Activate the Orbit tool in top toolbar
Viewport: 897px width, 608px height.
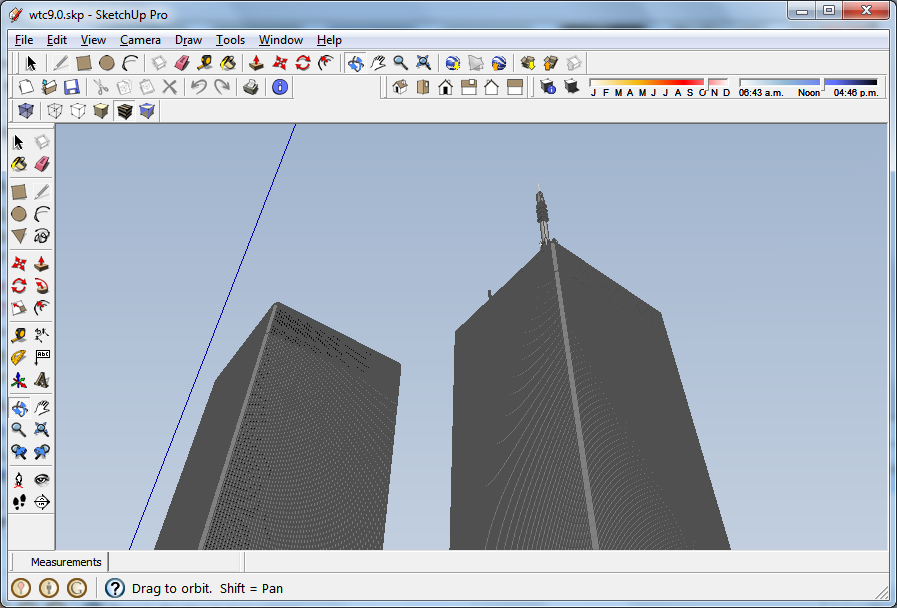(355, 63)
